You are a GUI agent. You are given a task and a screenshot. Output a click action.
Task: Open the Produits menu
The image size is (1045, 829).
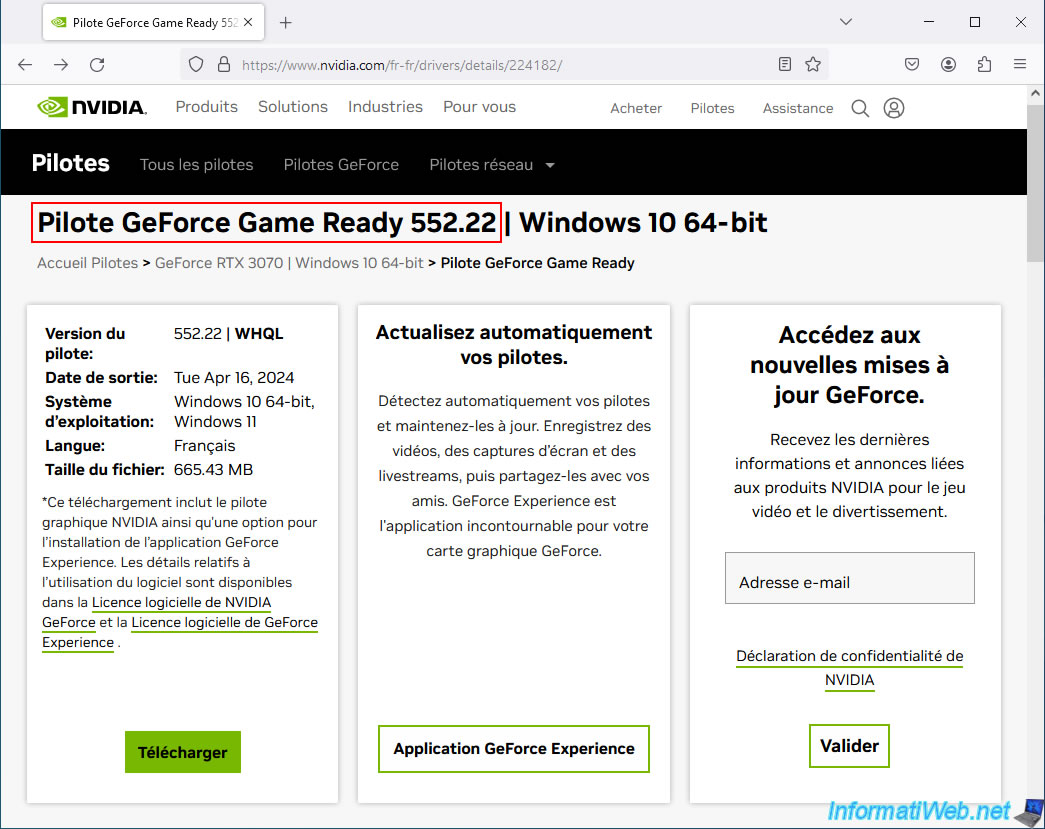pos(206,107)
